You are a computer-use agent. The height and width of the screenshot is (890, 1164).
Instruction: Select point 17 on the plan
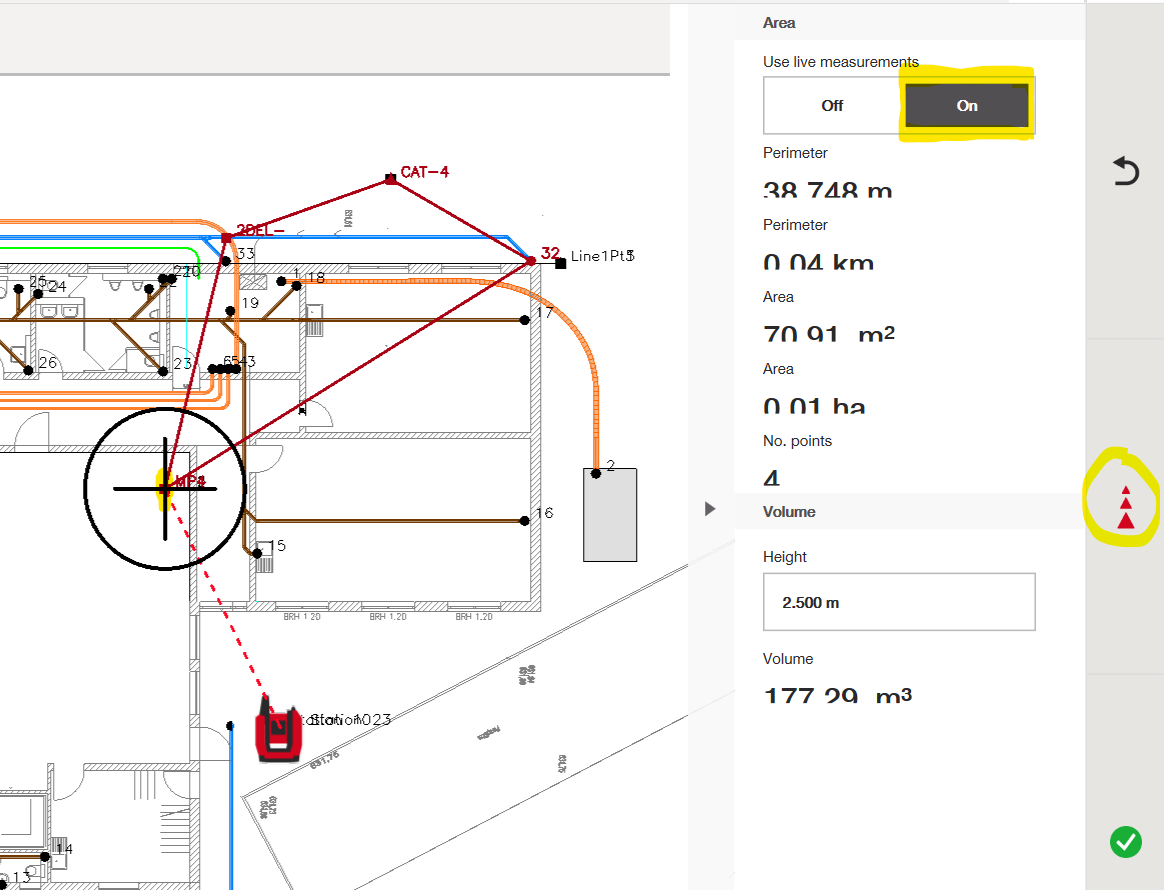point(524,320)
